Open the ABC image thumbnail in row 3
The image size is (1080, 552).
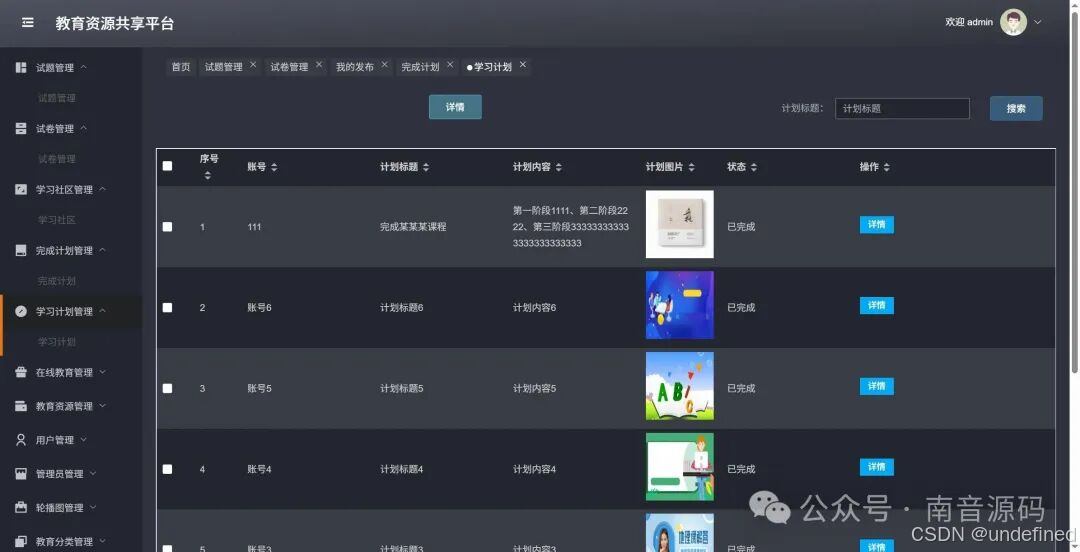(679, 386)
